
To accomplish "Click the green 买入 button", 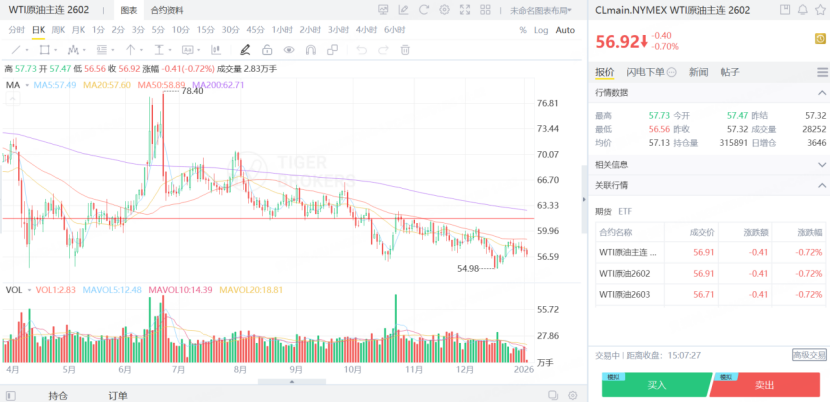I will point(656,385).
